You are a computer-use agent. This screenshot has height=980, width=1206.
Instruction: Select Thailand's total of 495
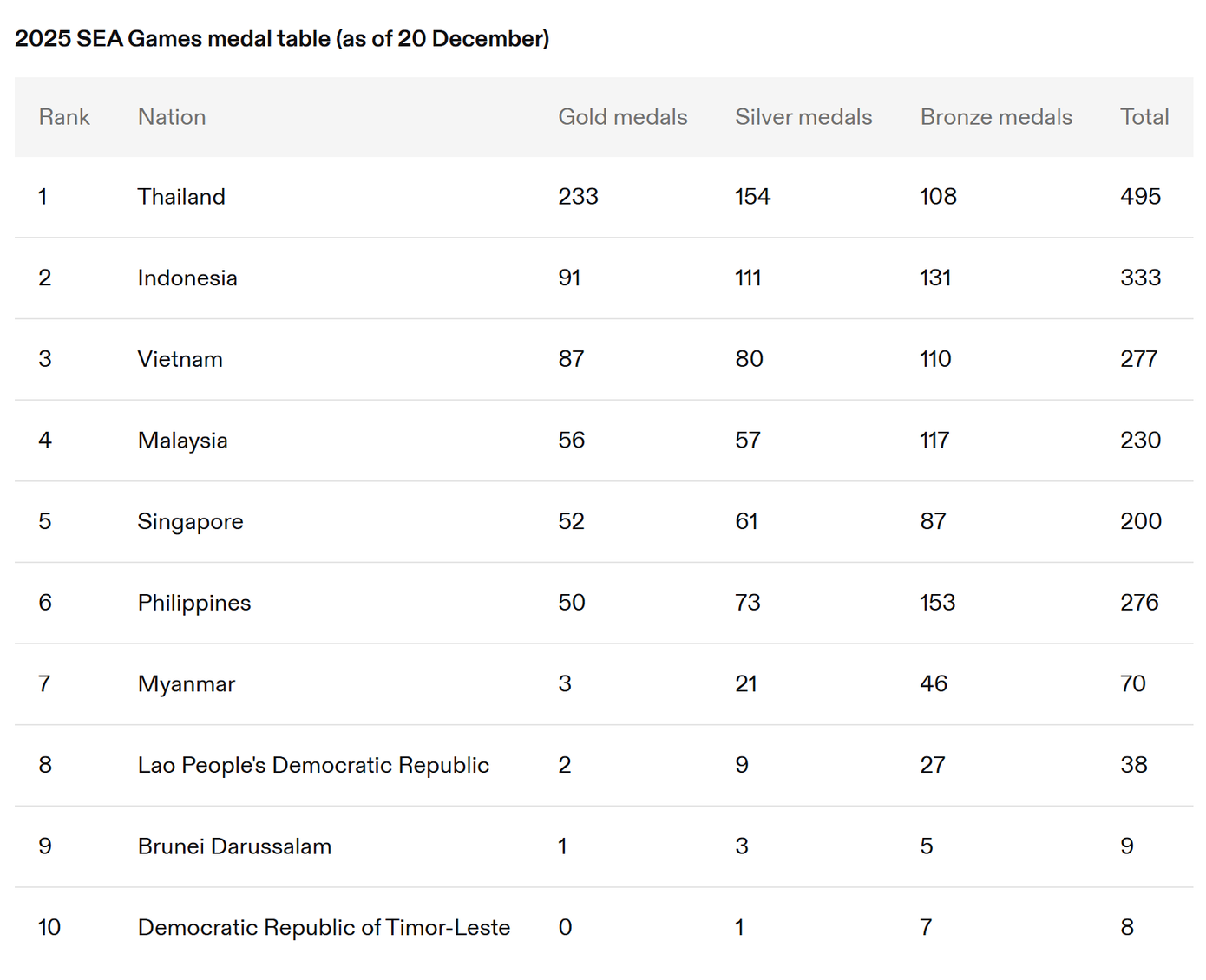(1140, 197)
